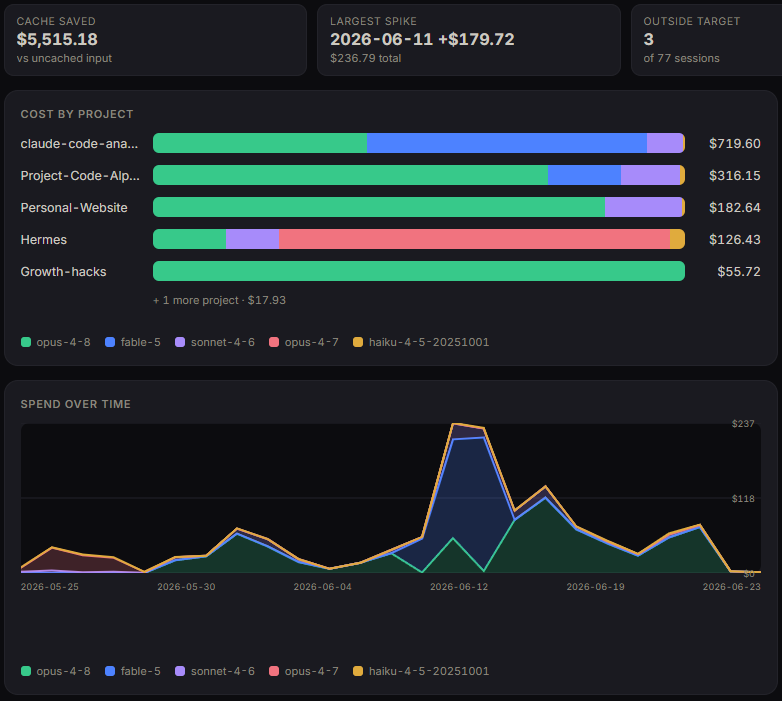Click the 2026-05-30 axis date label
The image size is (782, 701).
[187, 587]
